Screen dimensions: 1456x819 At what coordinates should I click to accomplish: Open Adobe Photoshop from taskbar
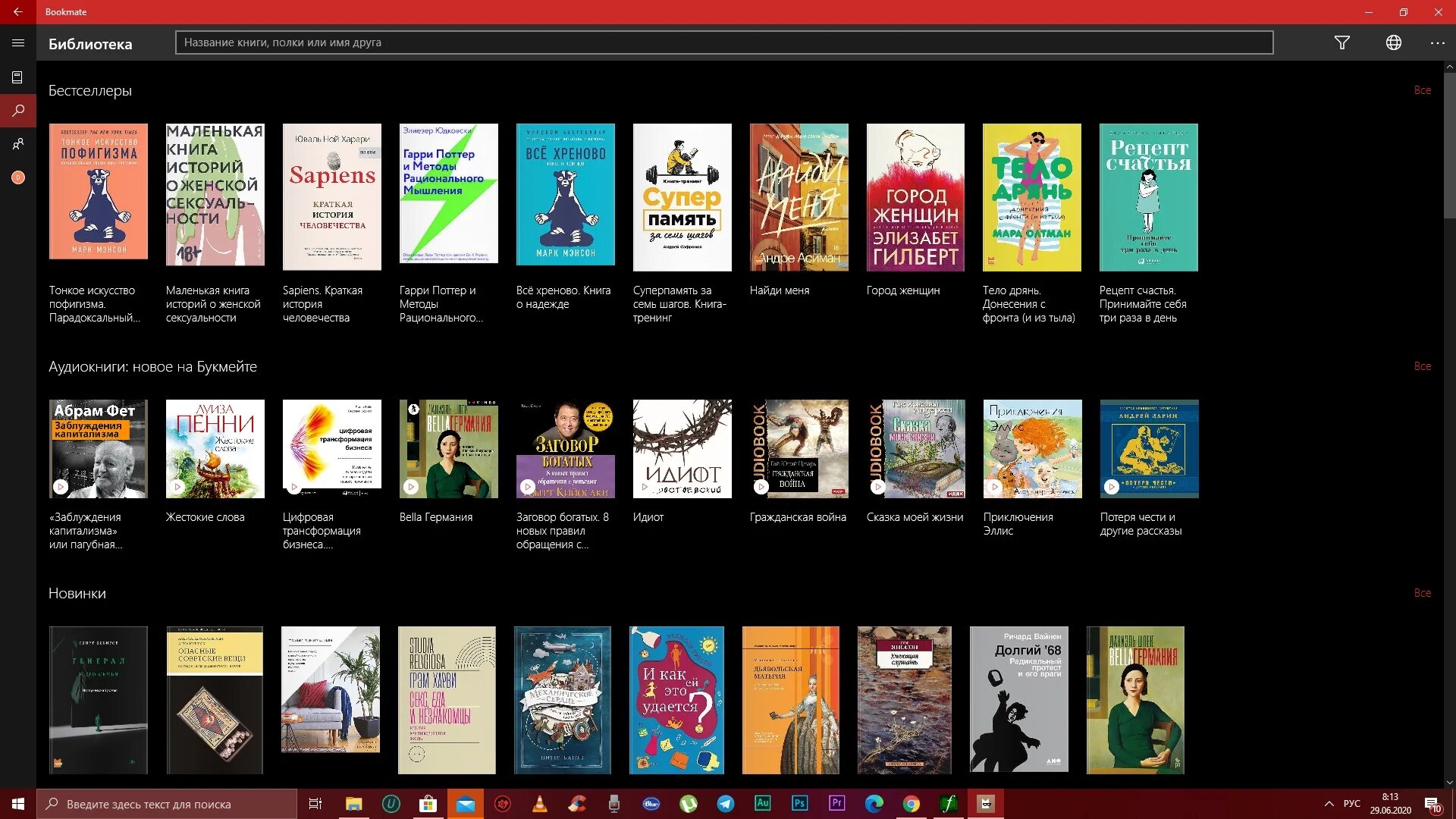[x=800, y=804]
